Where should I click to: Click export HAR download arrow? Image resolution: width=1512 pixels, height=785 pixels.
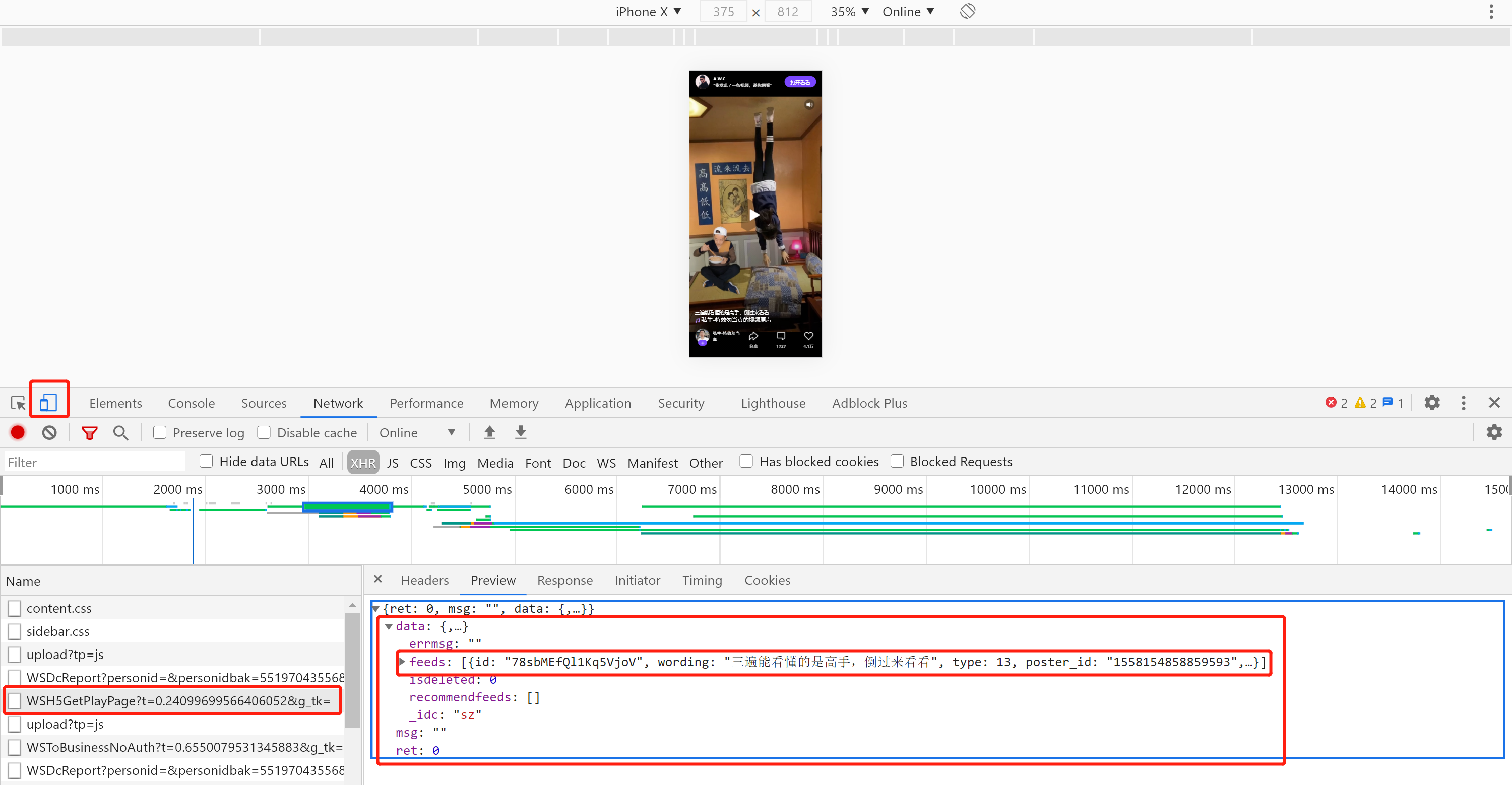[x=520, y=432]
